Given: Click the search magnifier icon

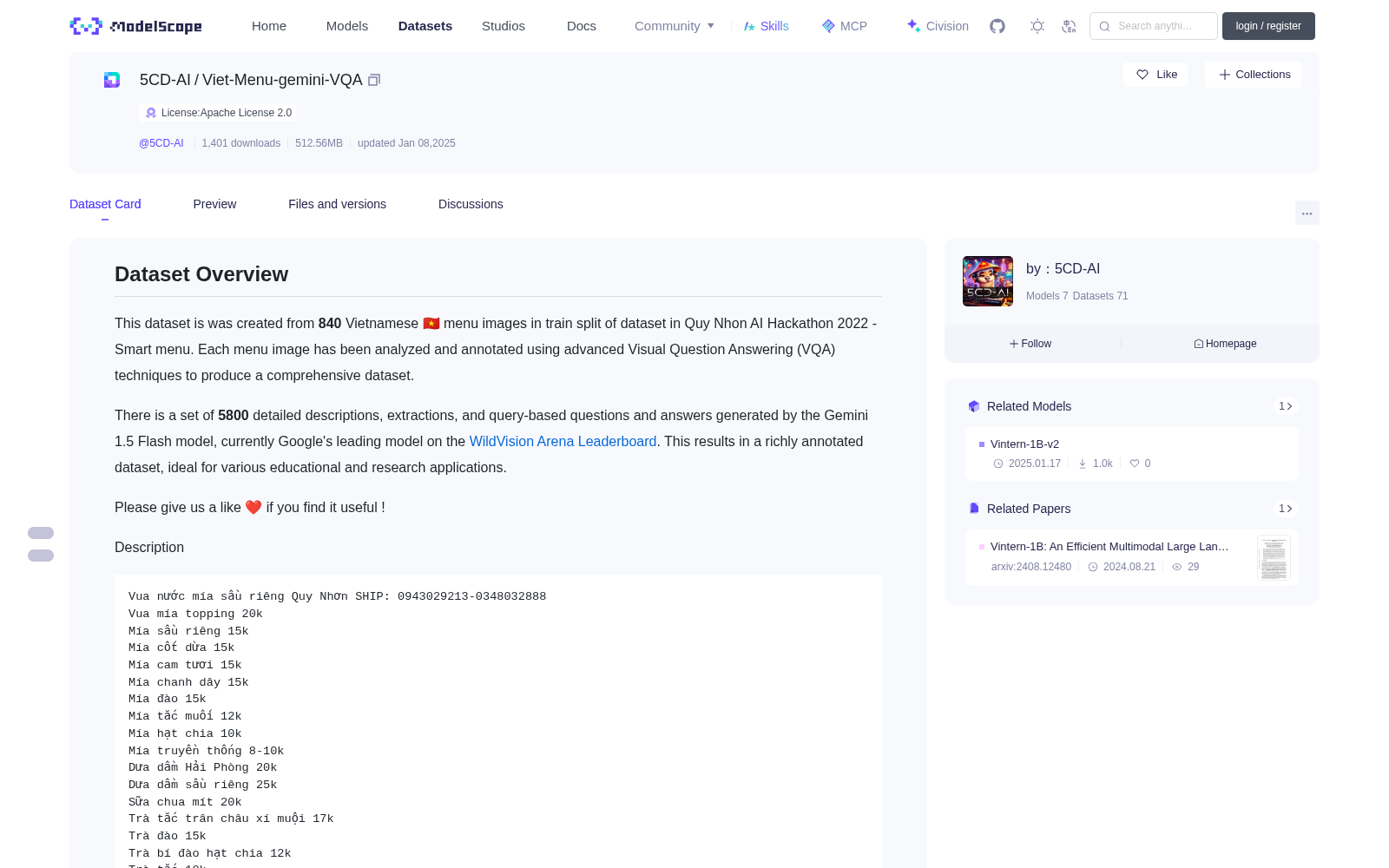Looking at the screenshot, I should point(1105,26).
